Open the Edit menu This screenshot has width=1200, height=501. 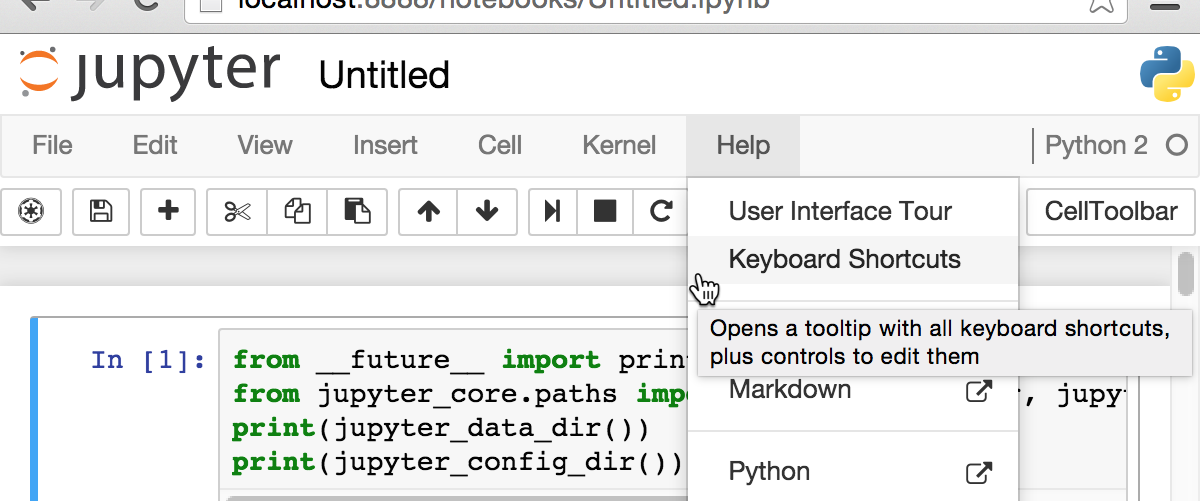tap(155, 145)
